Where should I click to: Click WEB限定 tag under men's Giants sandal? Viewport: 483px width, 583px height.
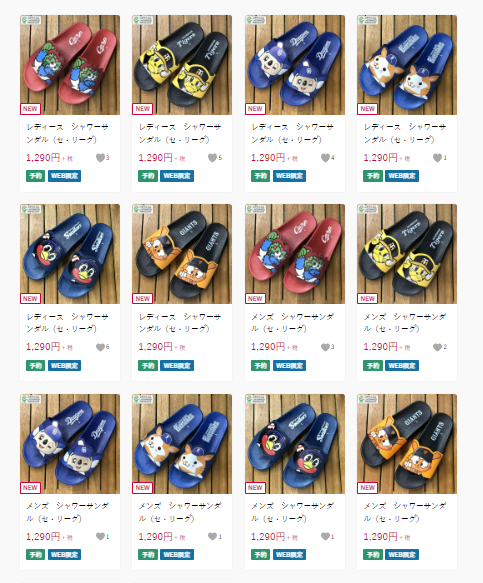pos(402,554)
